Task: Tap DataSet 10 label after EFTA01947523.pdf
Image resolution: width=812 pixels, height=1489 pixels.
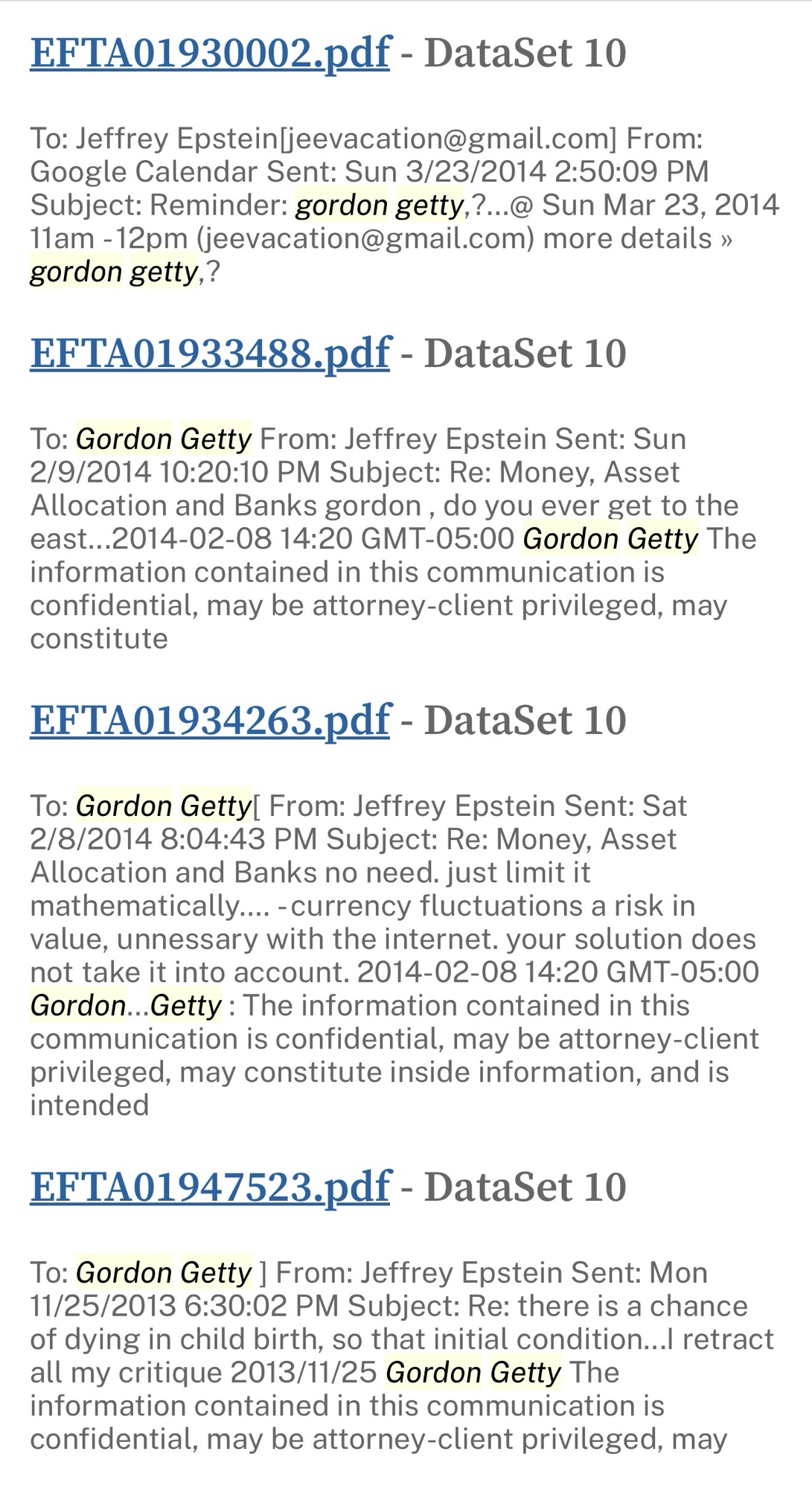Action: tap(525, 1187)
